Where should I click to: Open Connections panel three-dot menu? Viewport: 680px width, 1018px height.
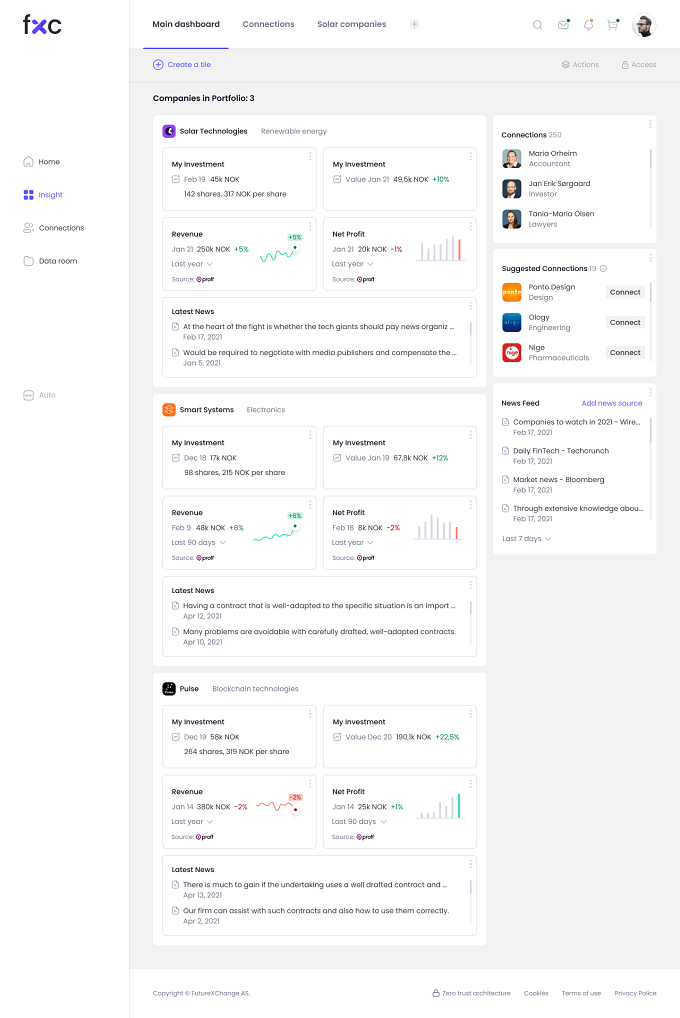point(650,124)
